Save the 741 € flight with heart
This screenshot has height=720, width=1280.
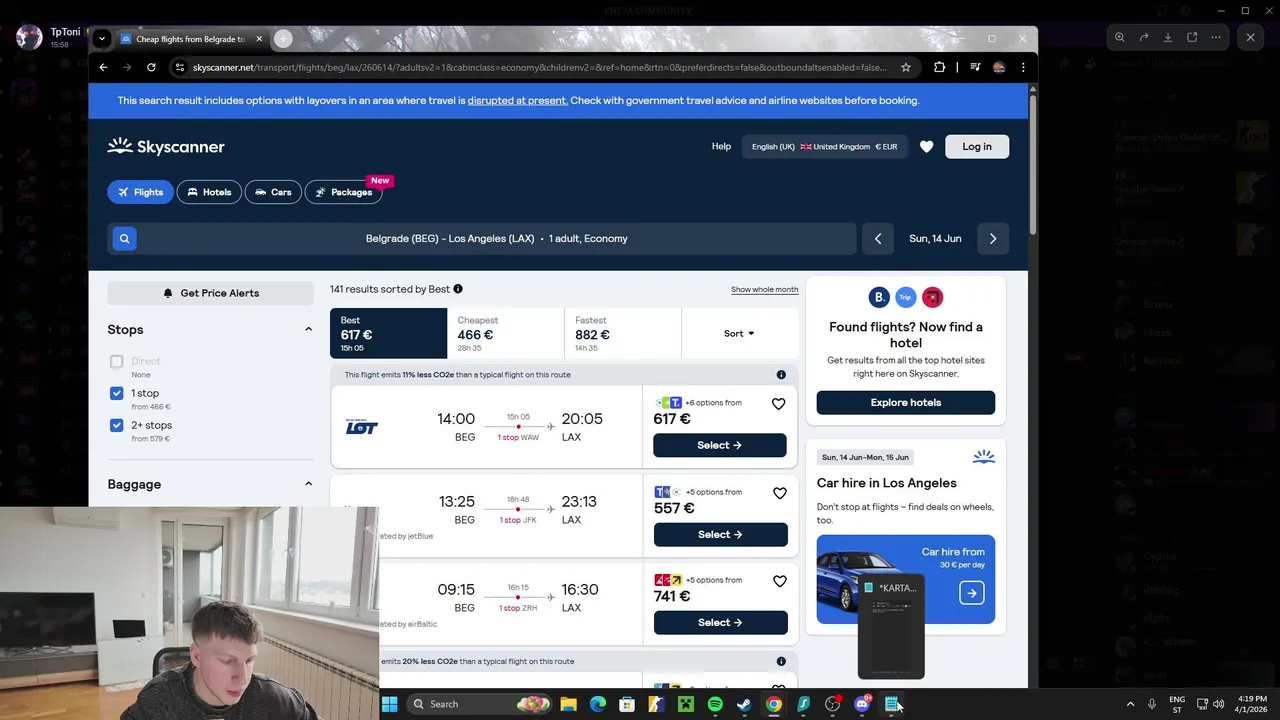click(x=779, y=581)
